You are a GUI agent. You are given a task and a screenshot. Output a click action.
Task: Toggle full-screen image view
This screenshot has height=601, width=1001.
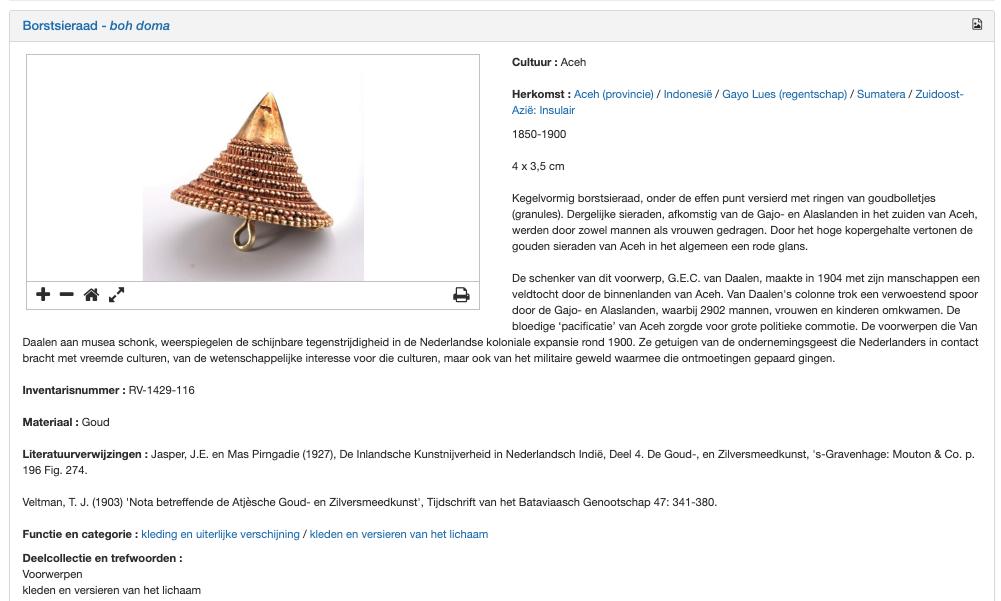tap(116, 294)
